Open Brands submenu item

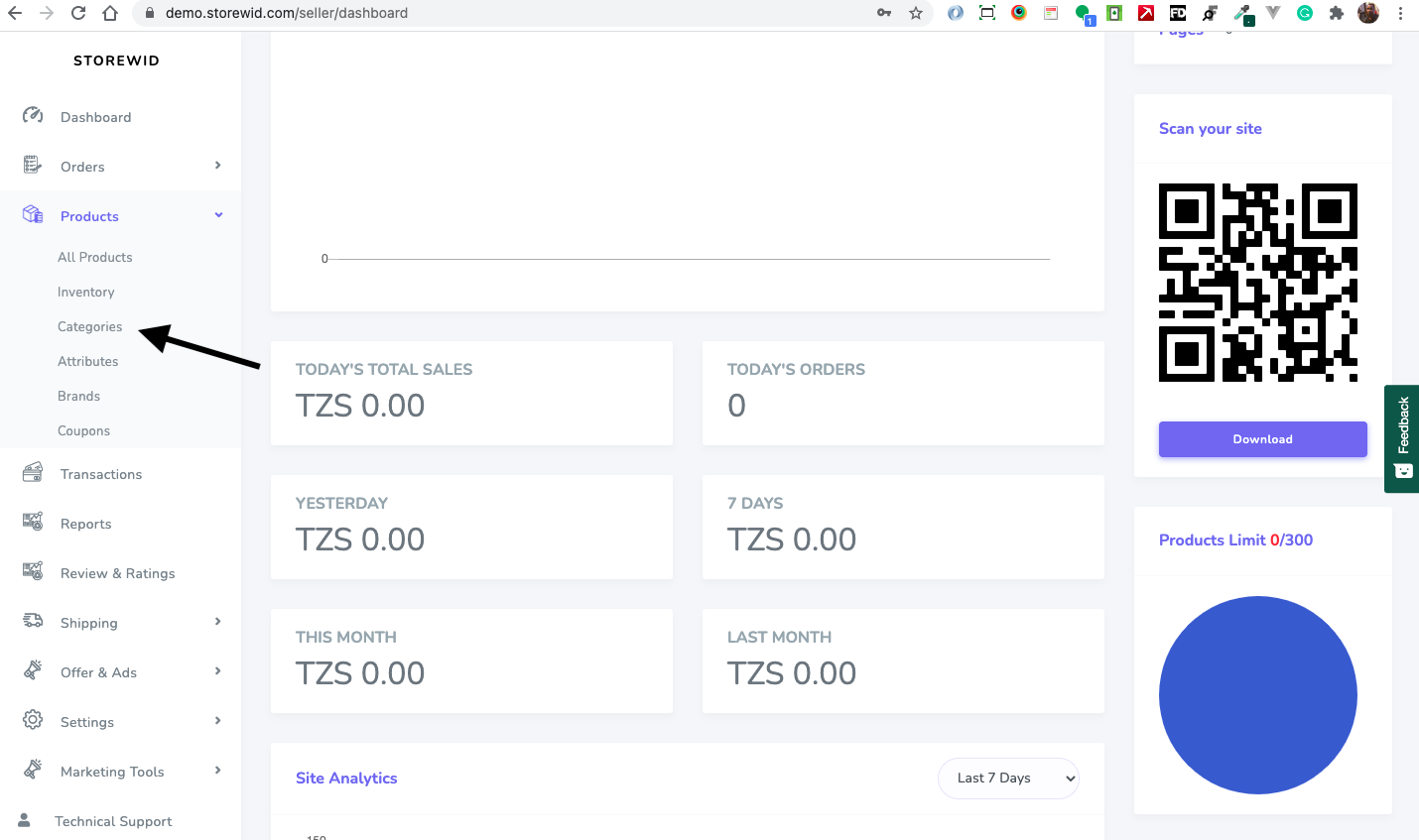coord(79,396)
